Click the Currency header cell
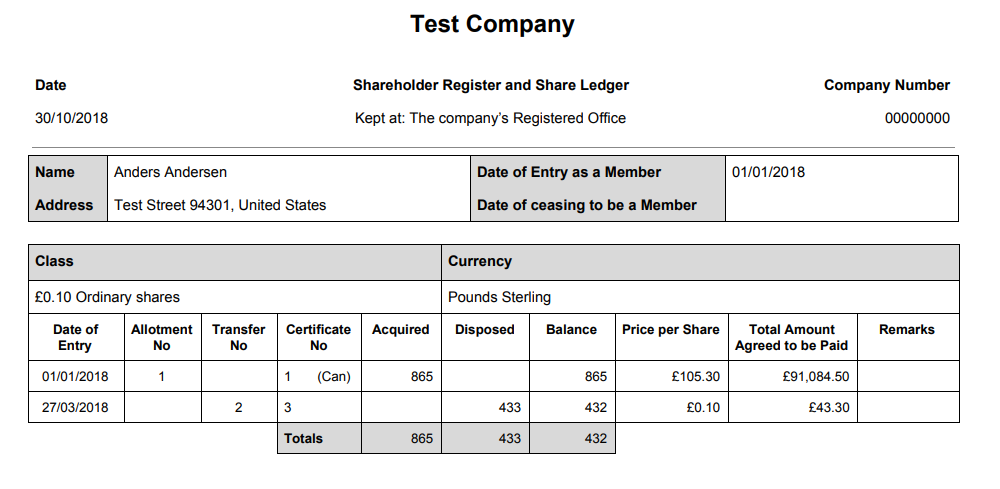Viewport: 1000px width, 489px height. tap(700, 262)
